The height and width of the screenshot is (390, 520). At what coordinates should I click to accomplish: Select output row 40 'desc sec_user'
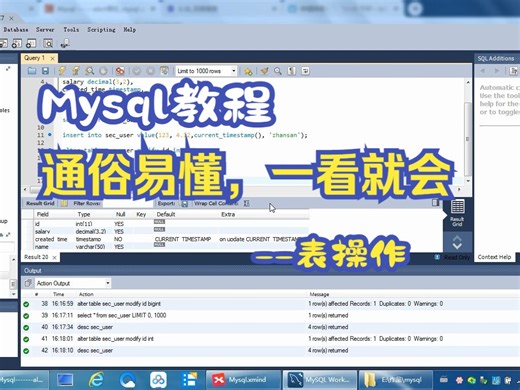[270, 327]
